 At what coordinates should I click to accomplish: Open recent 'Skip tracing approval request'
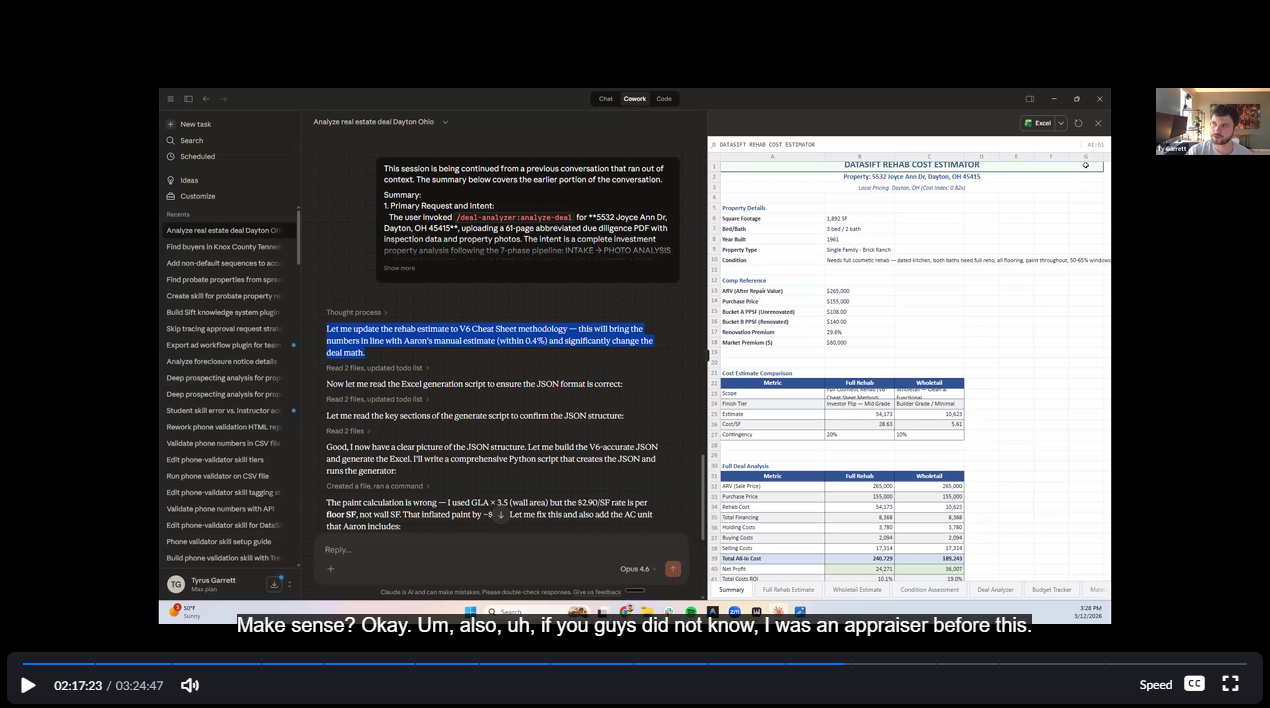point(223,328)
